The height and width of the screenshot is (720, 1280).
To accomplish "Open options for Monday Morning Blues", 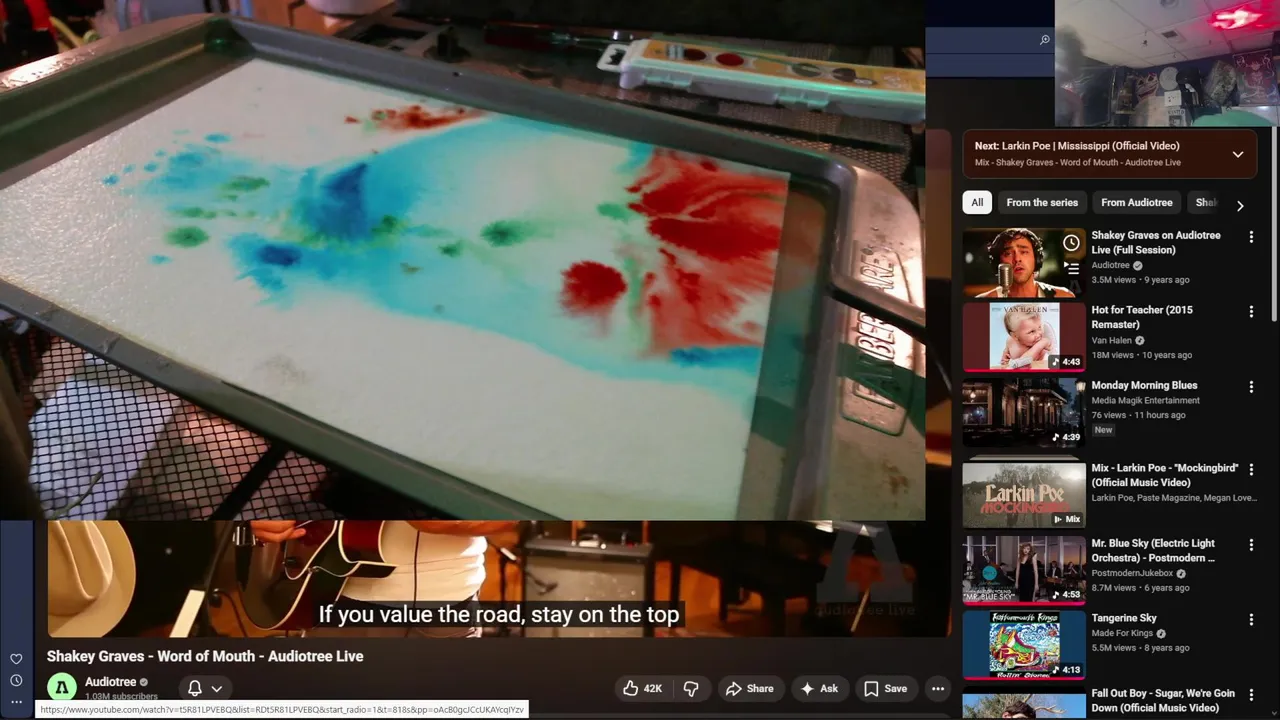I will click(x=1251, y=387).
